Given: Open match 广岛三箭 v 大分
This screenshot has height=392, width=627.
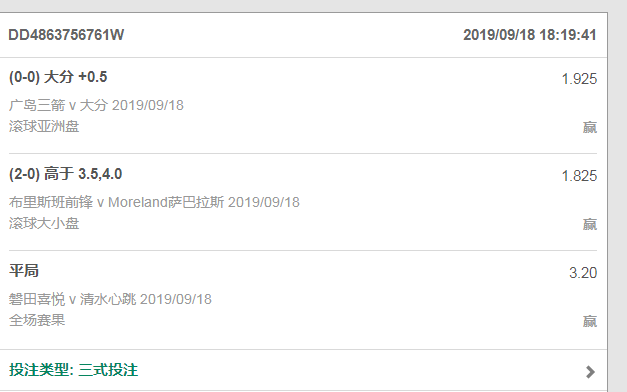Looking at the screenshot, I should (96, 105).
